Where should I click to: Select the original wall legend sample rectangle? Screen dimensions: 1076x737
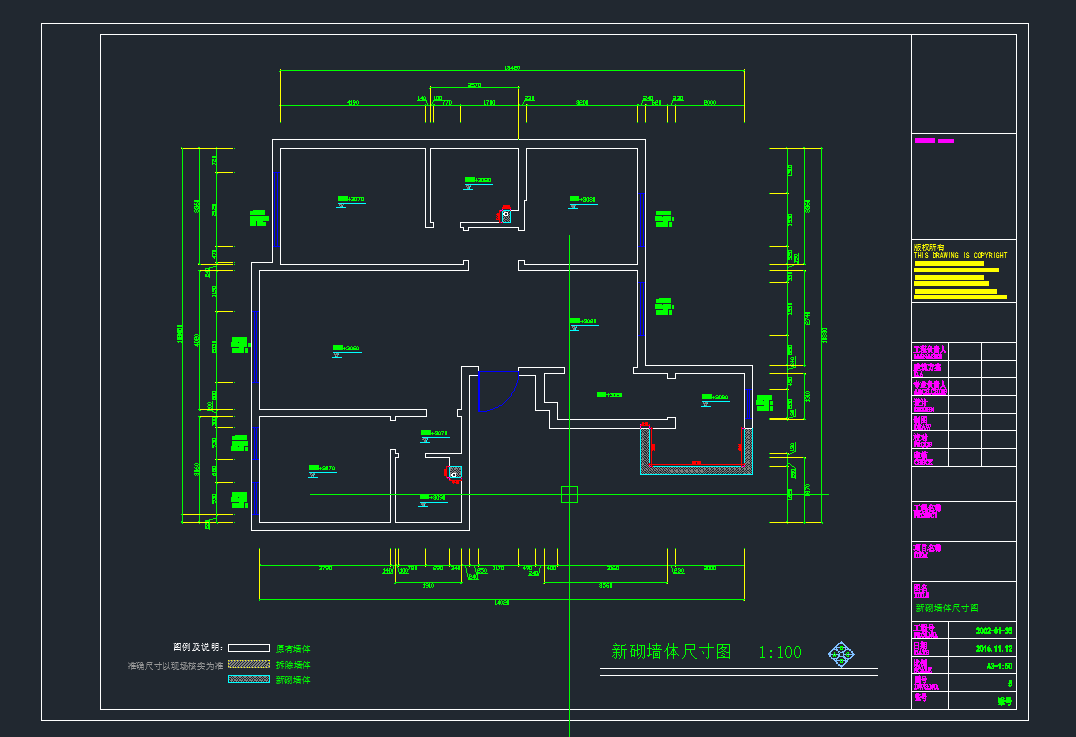[249, 648]
